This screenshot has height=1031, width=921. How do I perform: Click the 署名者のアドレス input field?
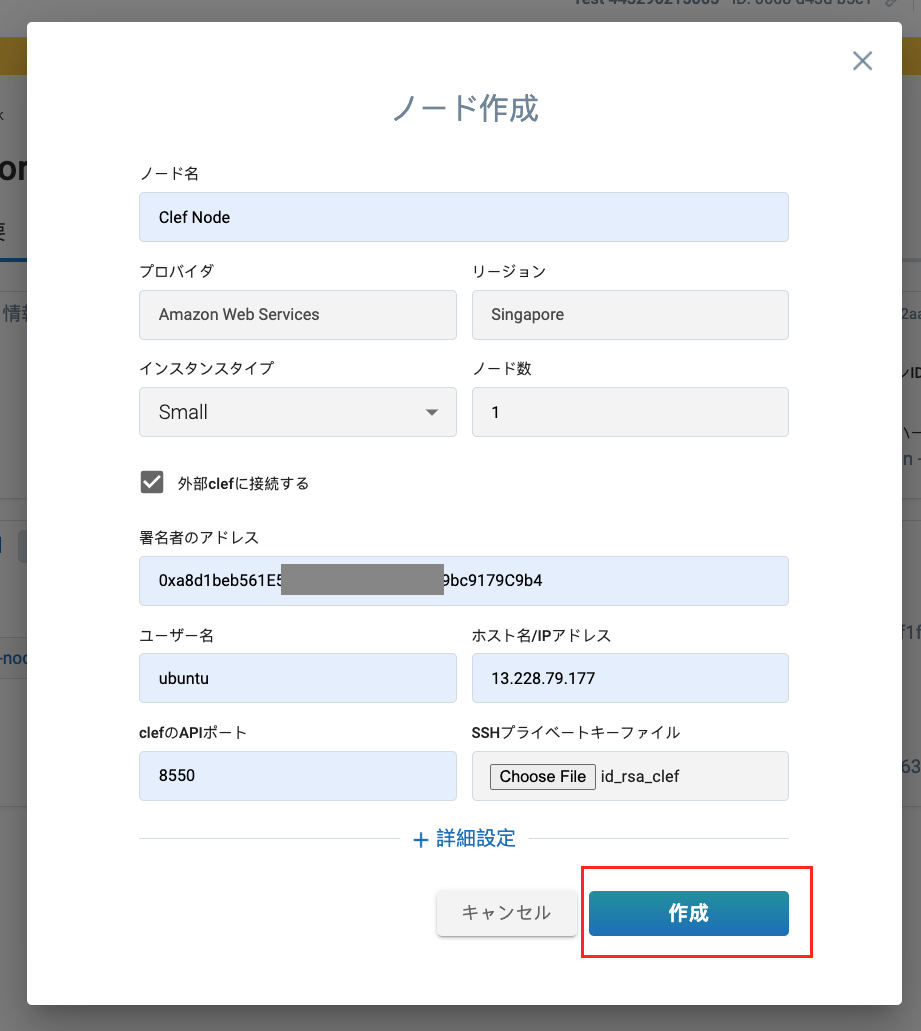463,581
